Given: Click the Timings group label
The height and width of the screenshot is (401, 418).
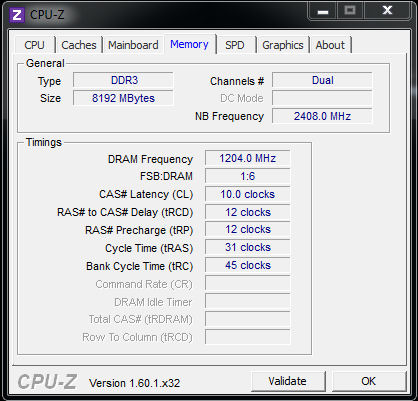Looking at the screenshot, I should click(44, 142).
